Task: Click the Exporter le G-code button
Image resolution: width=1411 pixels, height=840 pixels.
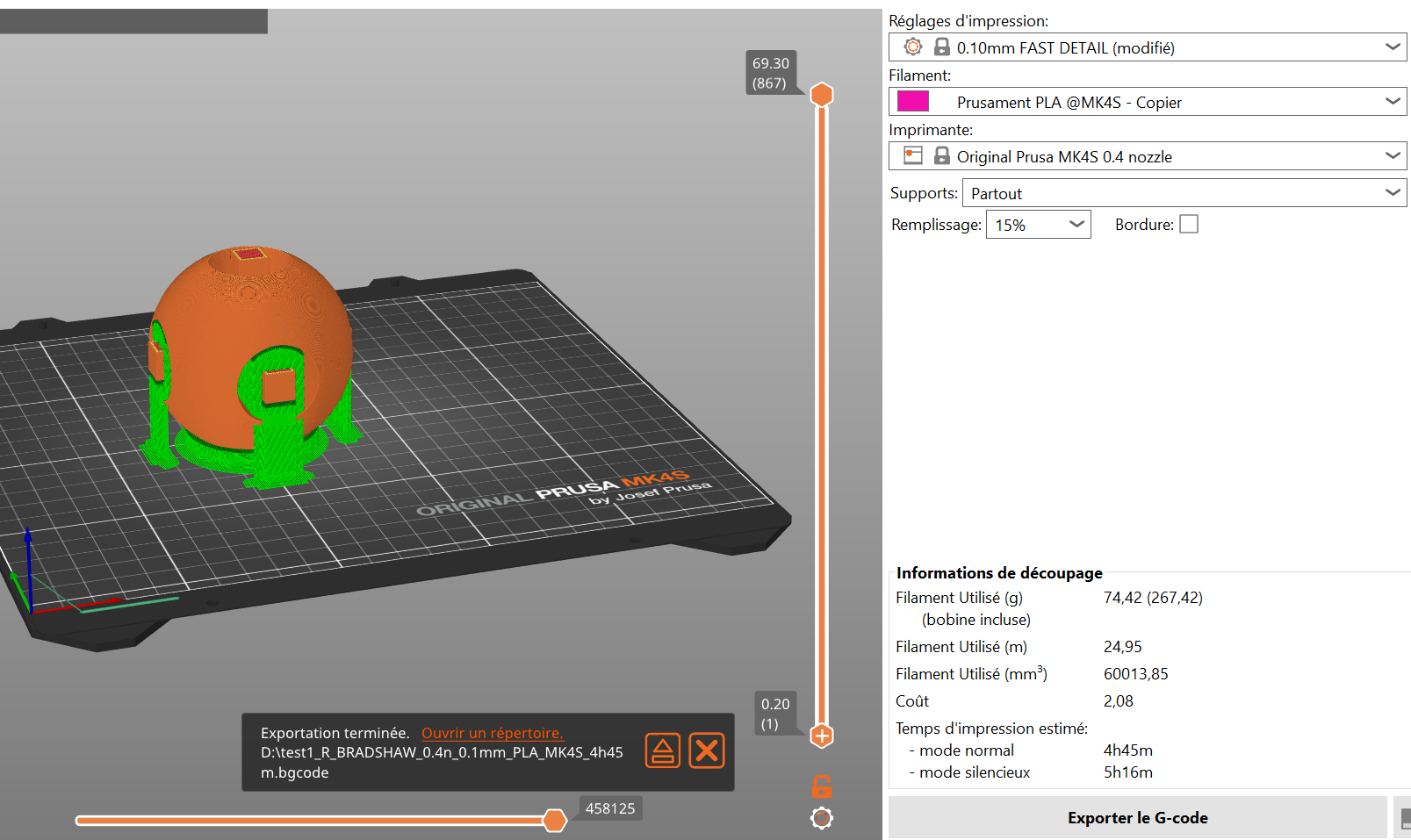Action: coord(1137,818)
